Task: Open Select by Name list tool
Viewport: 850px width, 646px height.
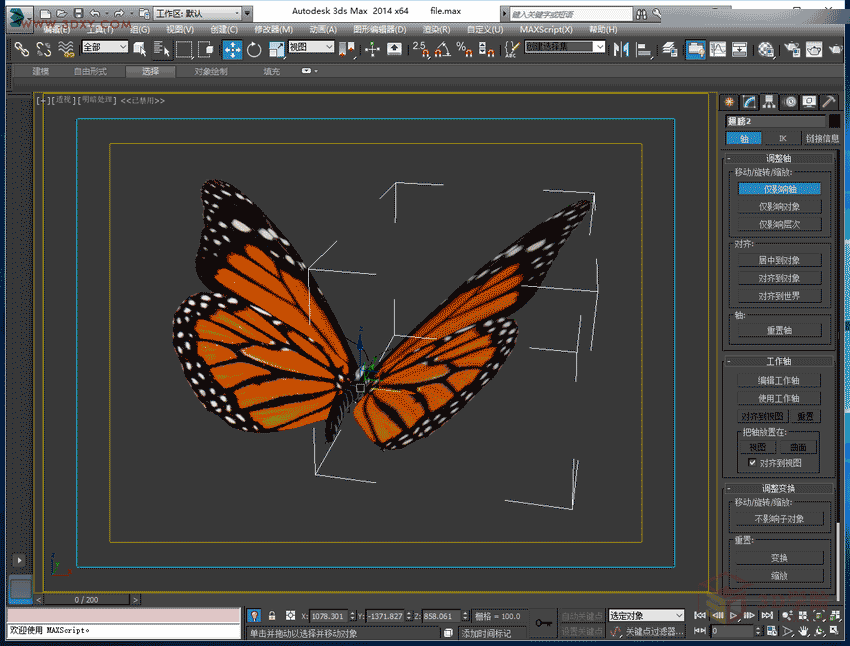Action: tap(162, 49)
